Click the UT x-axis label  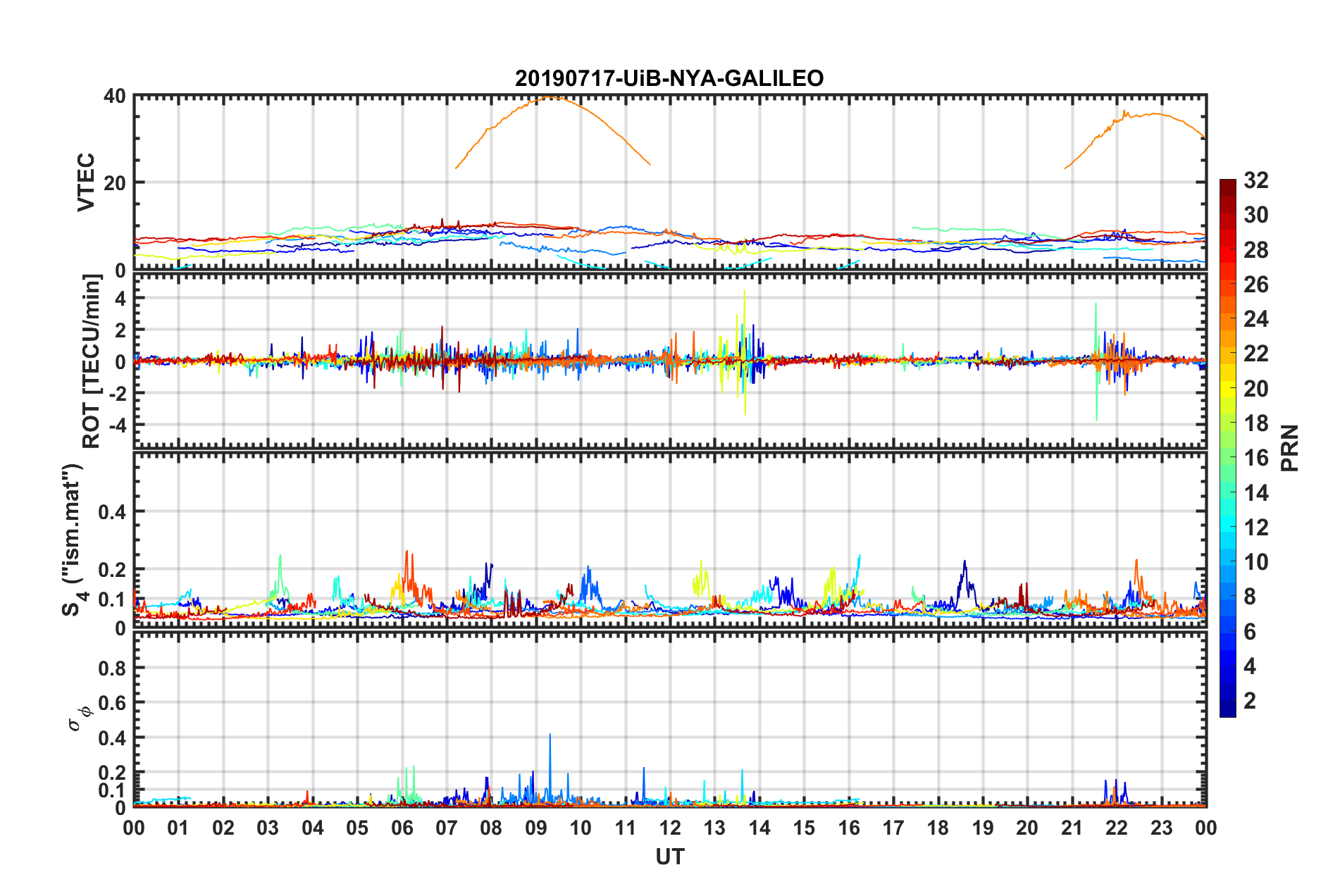tap(670, 857)
